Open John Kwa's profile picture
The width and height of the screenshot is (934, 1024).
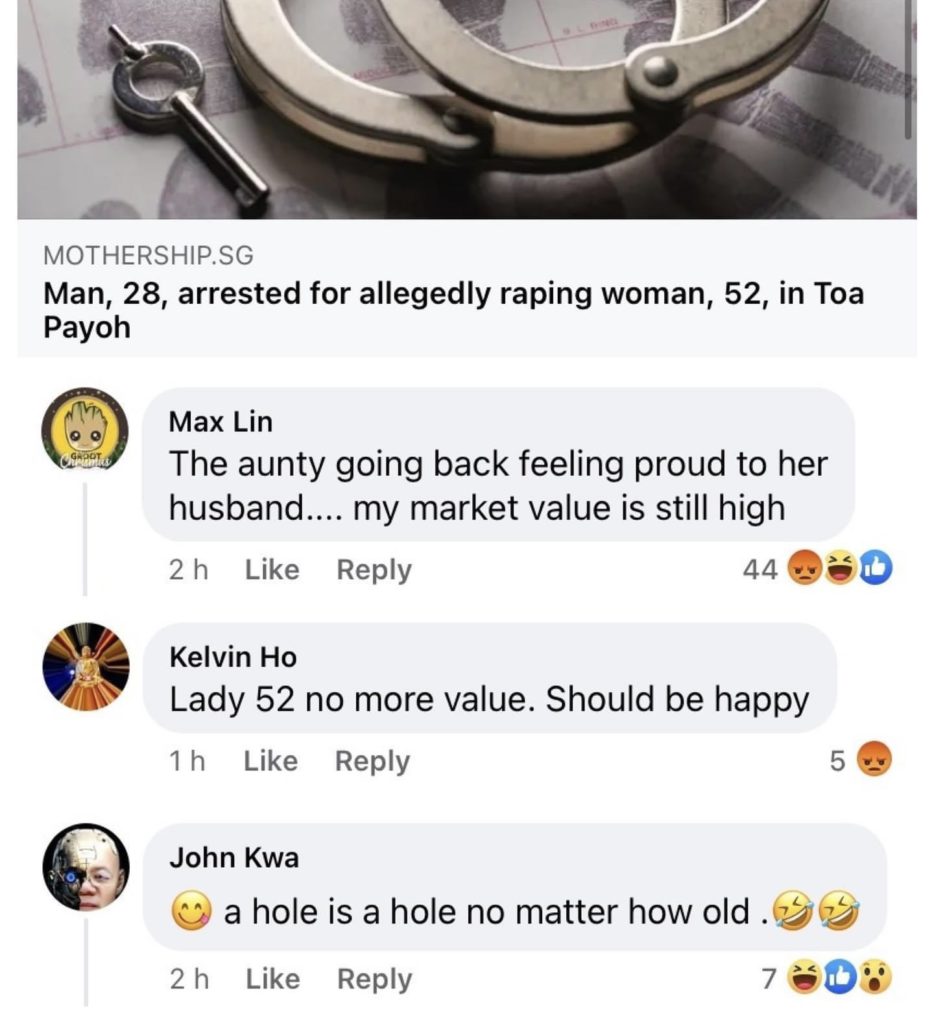click(86, 867)
